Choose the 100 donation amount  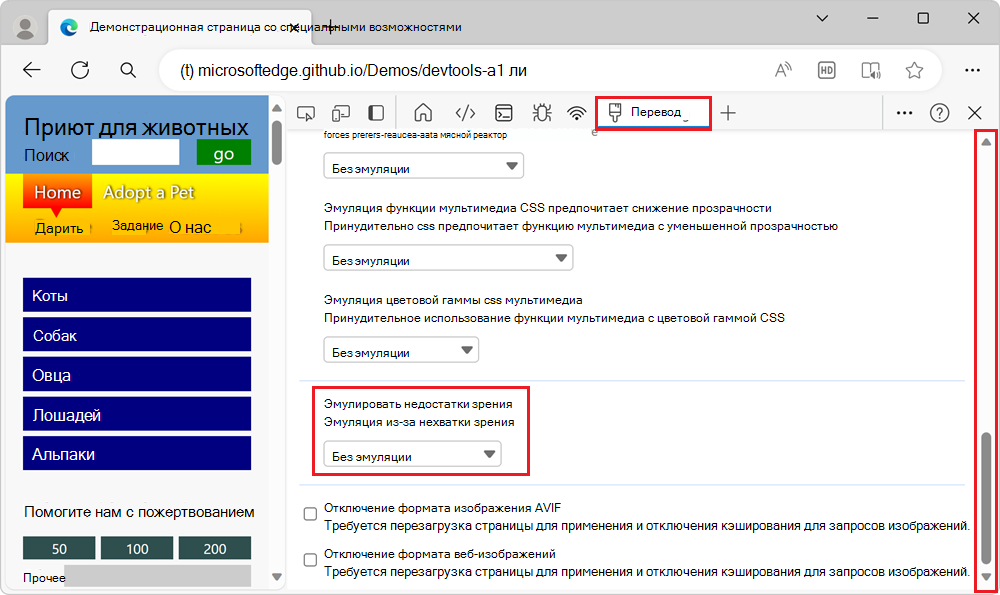click(137, 548)
